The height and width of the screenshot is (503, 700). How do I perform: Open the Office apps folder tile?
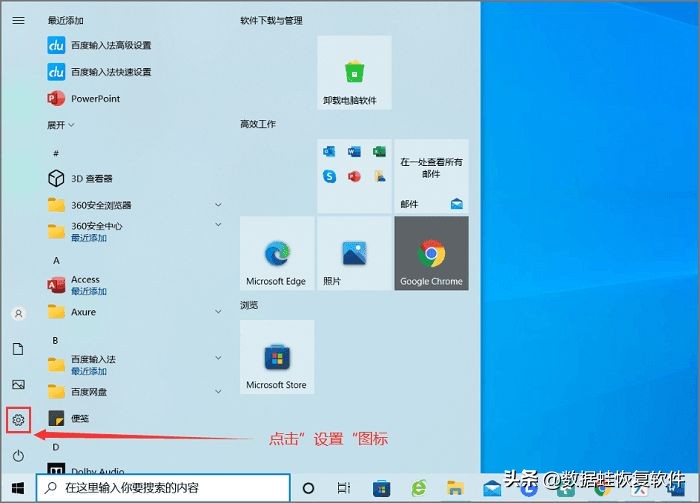pyautogui.click(x=354, y=176)
